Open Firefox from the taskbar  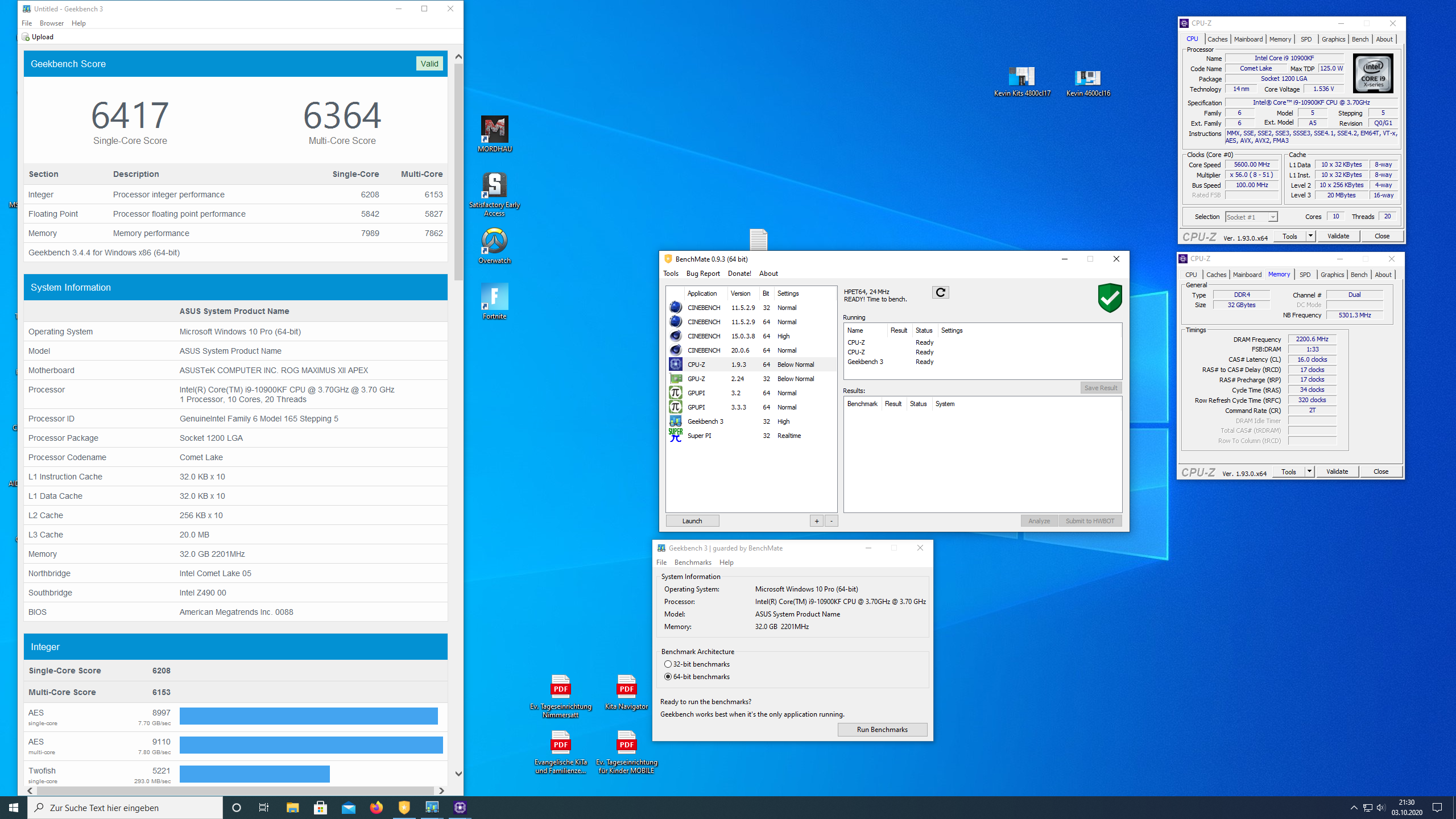[376, 808]
